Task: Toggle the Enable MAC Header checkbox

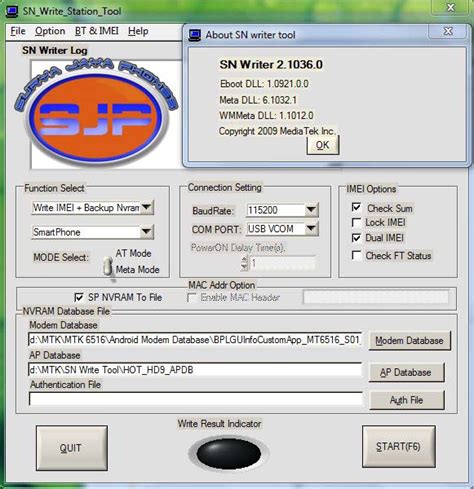Action: tap(192, 297)
